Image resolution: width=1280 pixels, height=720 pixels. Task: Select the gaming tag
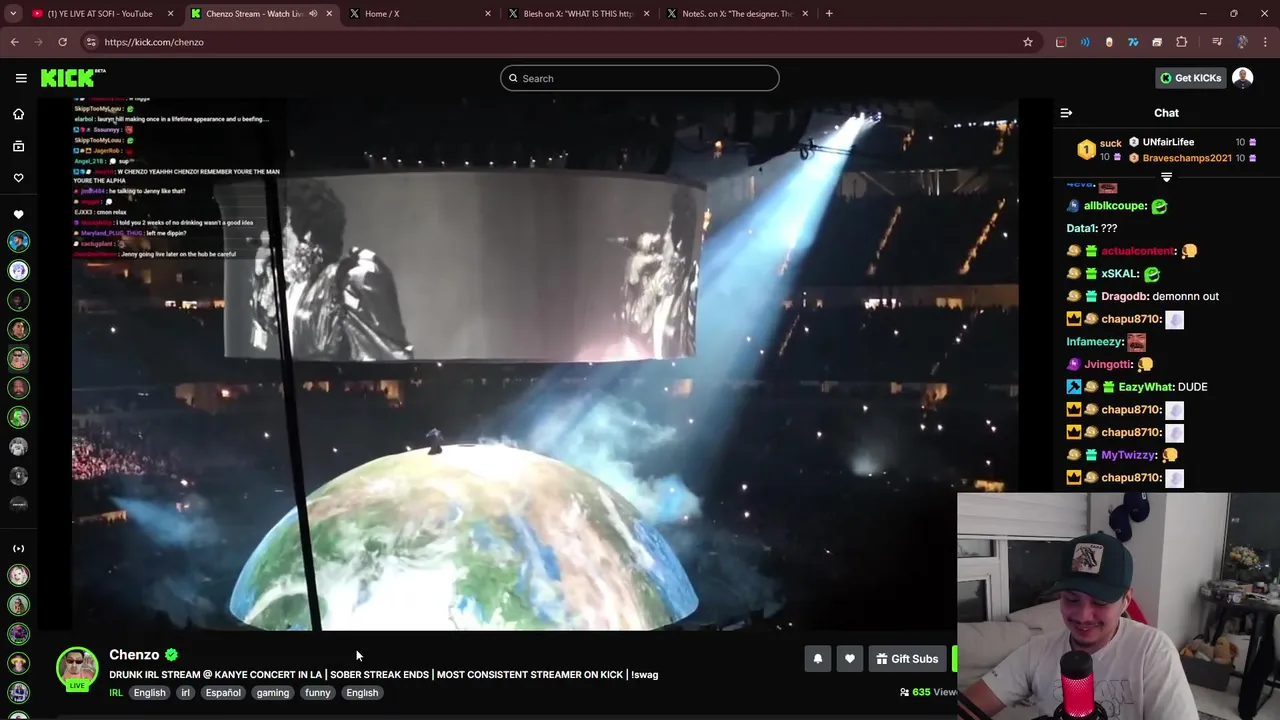[x=272, y=693]
